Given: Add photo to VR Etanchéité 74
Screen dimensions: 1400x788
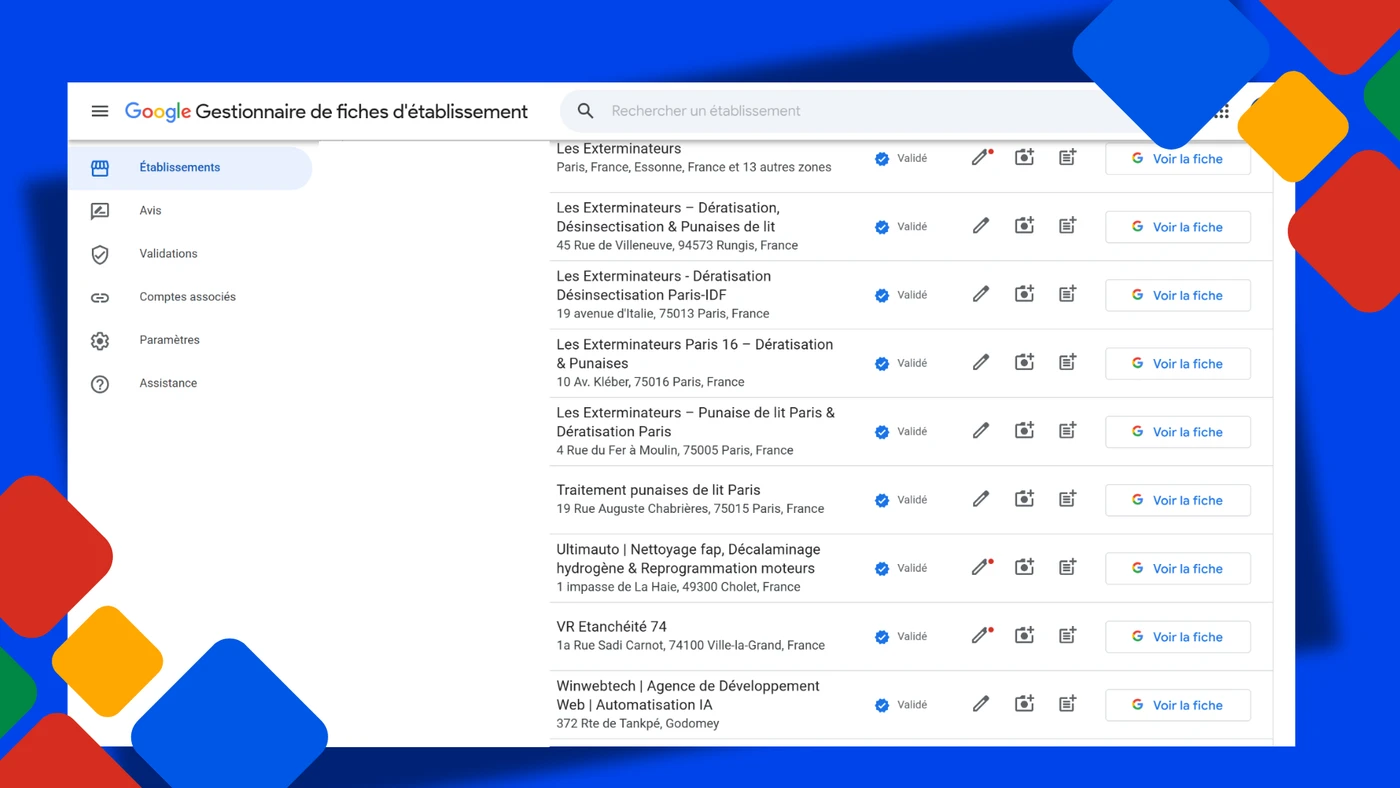Looking at the screenshot, I should pos(1024,635).
